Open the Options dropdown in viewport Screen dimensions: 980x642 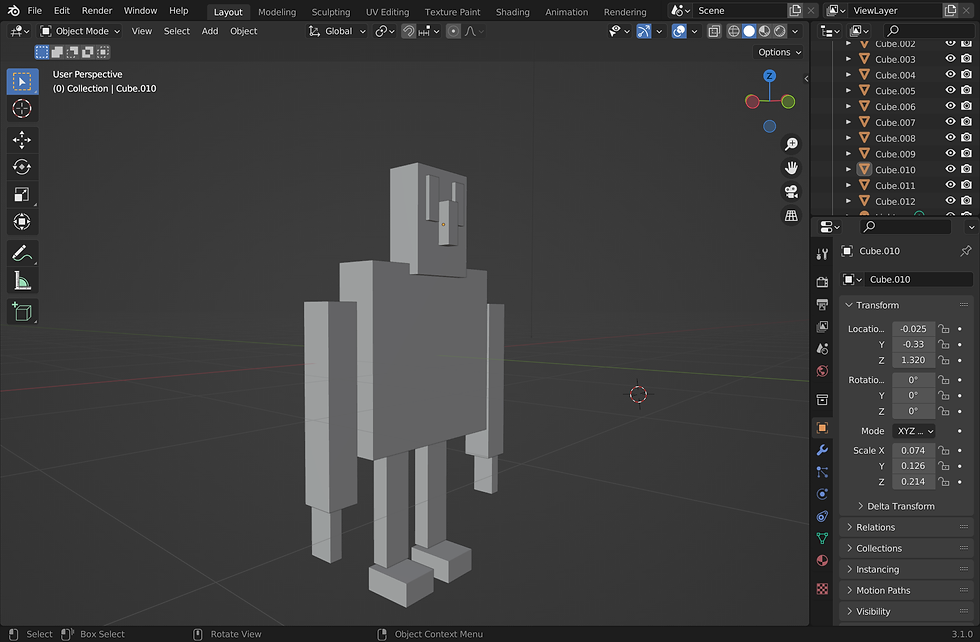pyautogui.click(x=779, y=53)
